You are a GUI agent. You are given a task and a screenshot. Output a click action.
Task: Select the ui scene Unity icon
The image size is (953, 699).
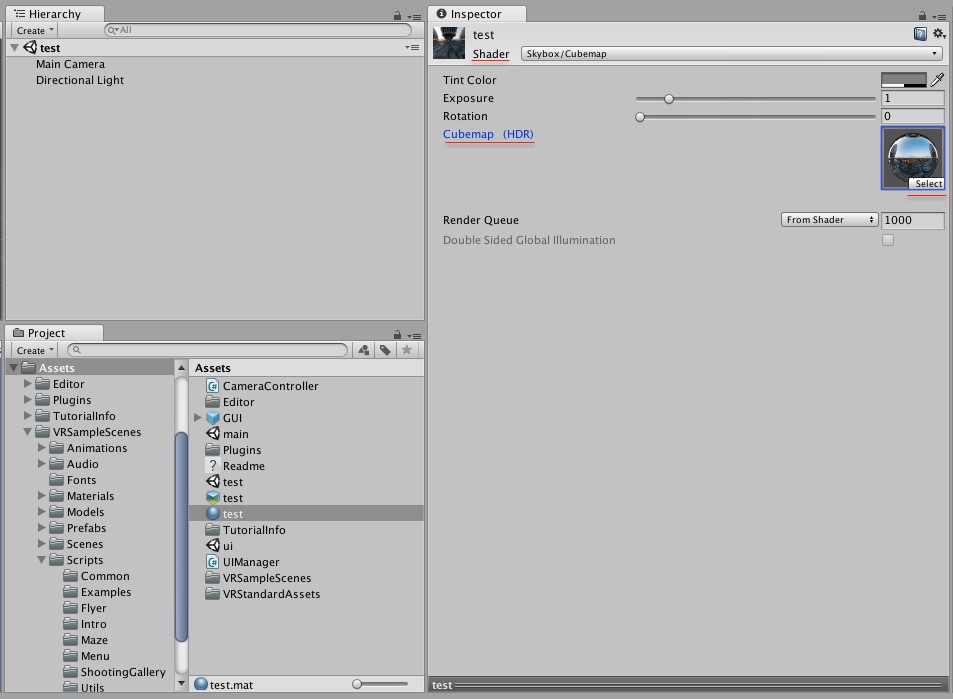[x=212, y=546]
